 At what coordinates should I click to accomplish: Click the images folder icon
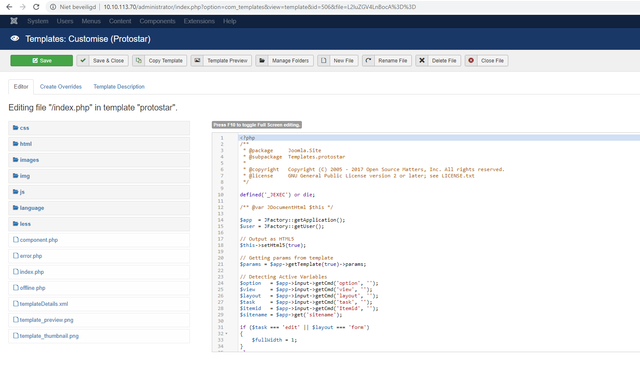(x=16, y=160)
